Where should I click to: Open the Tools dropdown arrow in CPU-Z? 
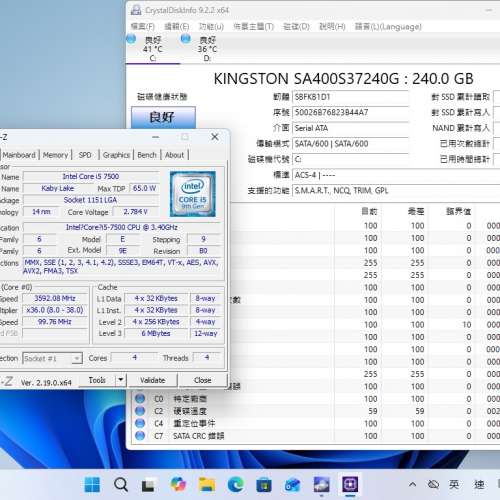[x=121, y=380]
